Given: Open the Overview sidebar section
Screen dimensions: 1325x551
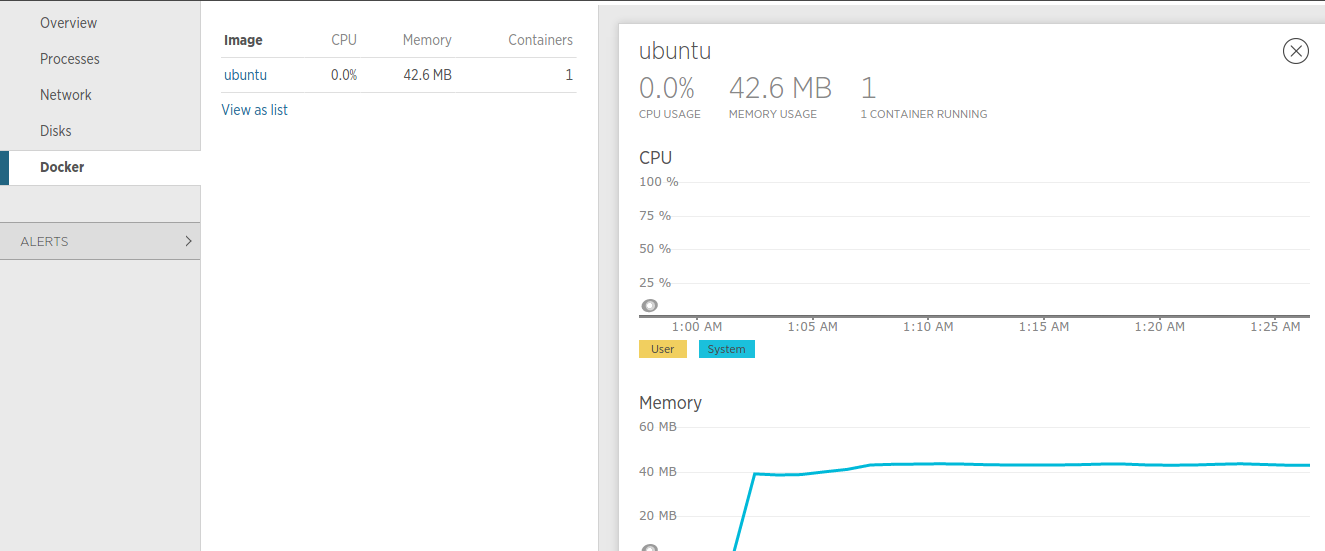Looking at the screenshot, I should coord(68,23).
